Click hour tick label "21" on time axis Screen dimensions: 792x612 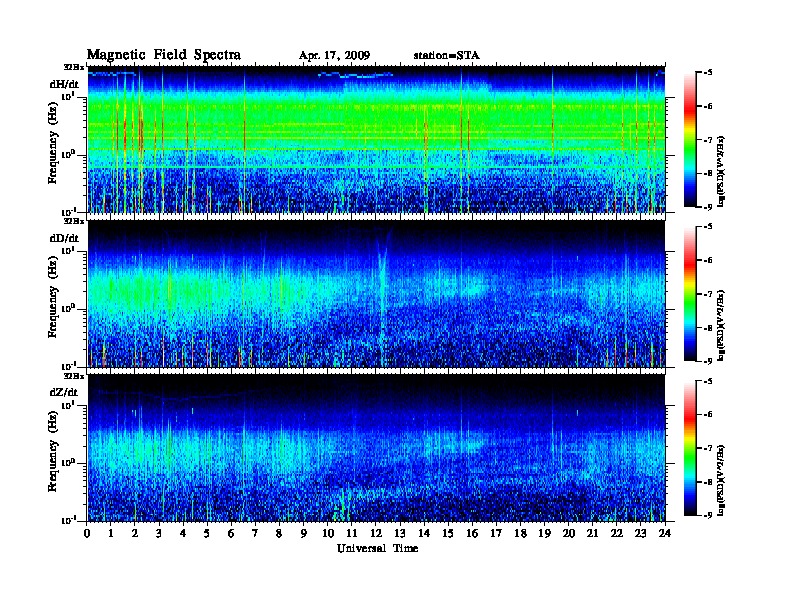[592, 533]
